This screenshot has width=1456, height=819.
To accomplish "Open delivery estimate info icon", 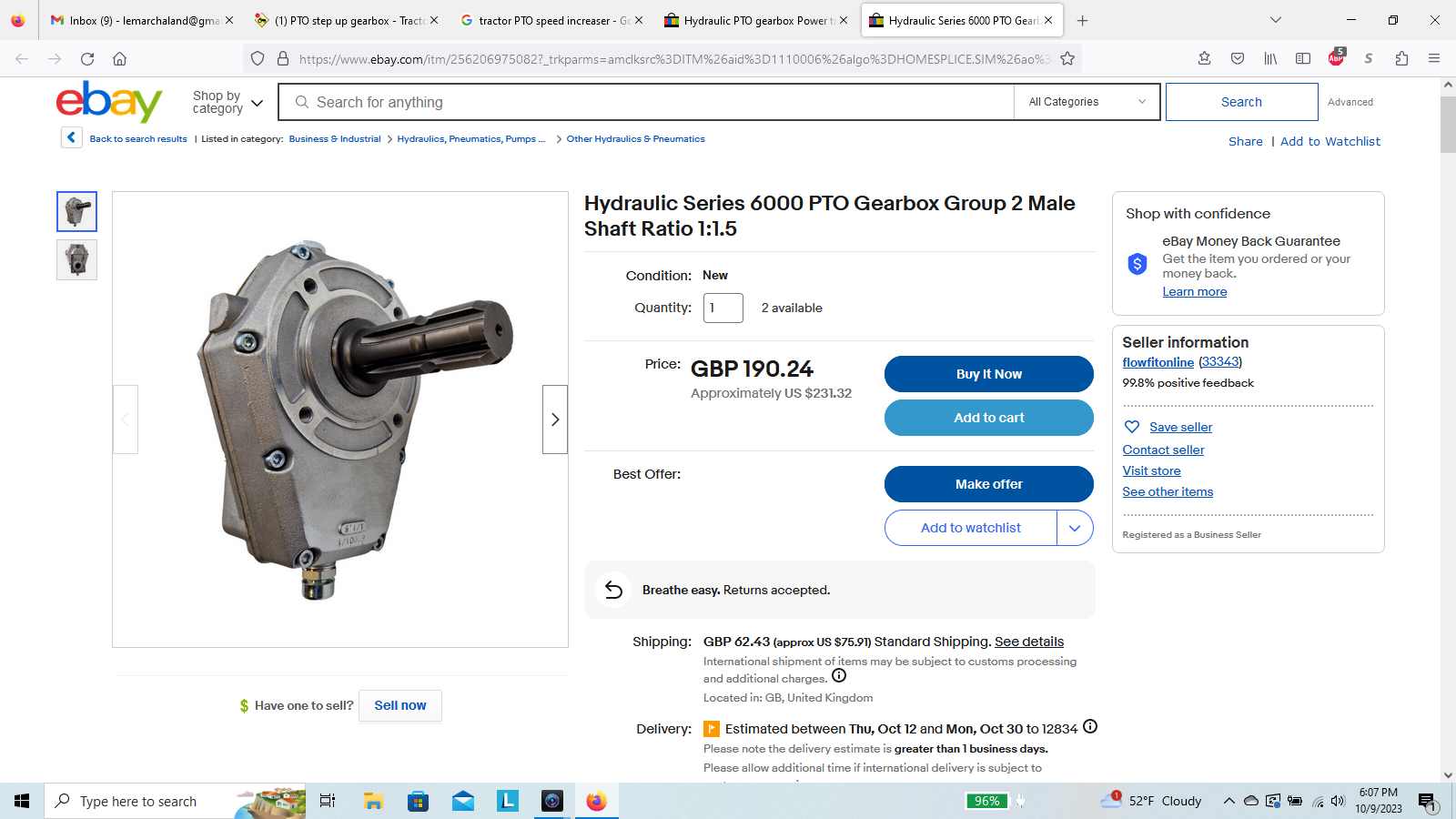I will coord(1090,727).
